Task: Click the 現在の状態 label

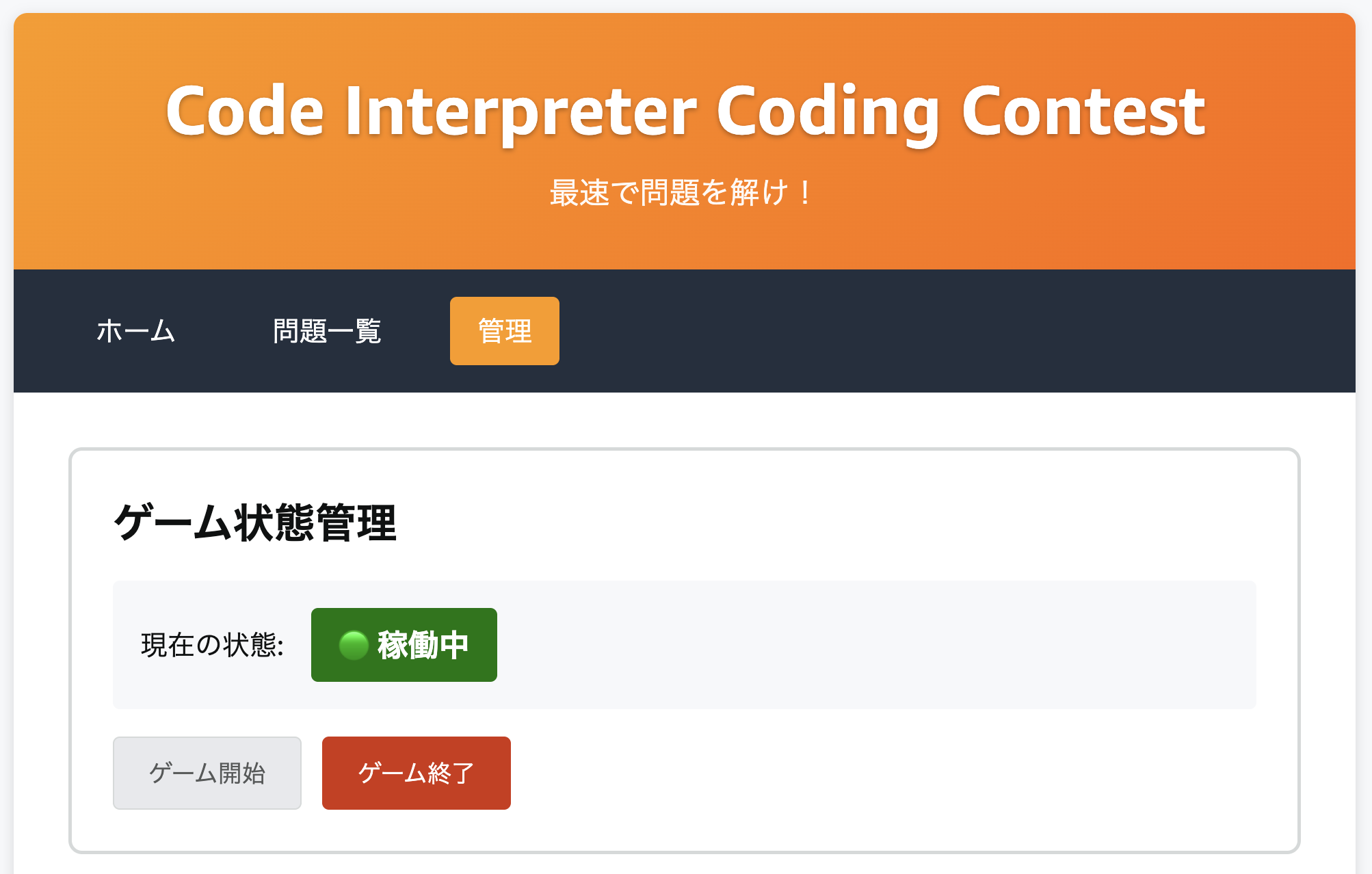Action: coord(212,644)
